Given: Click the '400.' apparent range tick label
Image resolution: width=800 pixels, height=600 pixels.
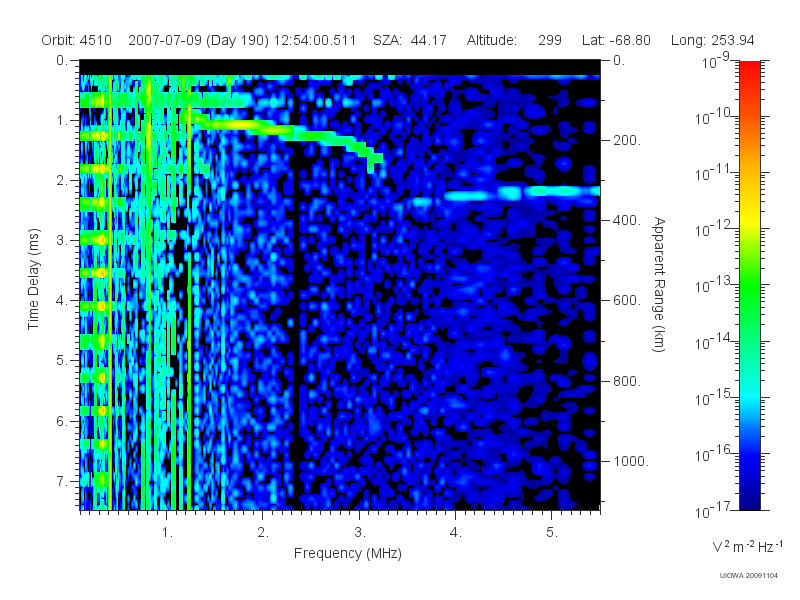Looking at the screenshot, I should coord(627,220).
